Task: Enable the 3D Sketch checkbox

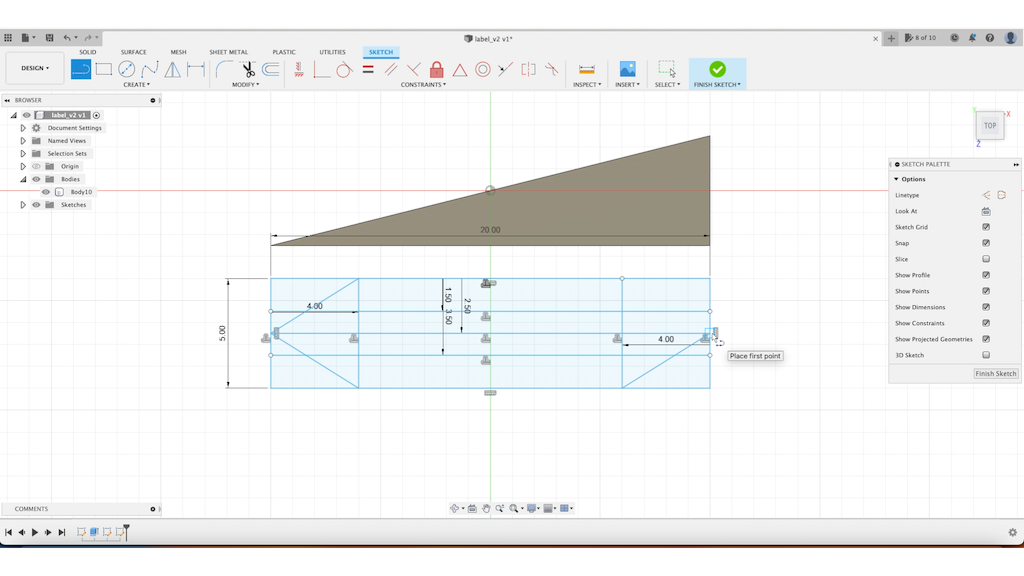Action: coord(986,355)
